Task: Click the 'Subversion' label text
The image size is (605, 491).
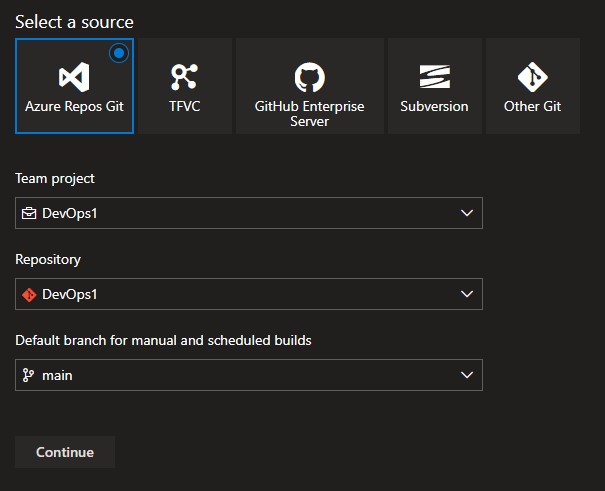Action: [x=434, y=106]
